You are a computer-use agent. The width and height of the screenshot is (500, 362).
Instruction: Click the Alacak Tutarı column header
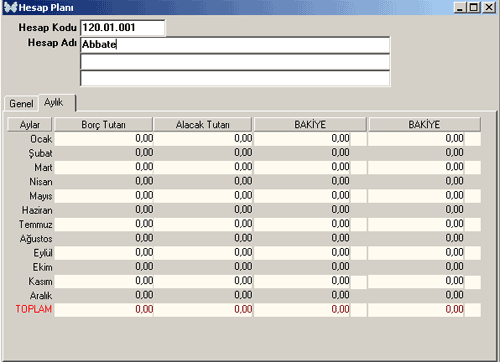click(x=202, y=124)
